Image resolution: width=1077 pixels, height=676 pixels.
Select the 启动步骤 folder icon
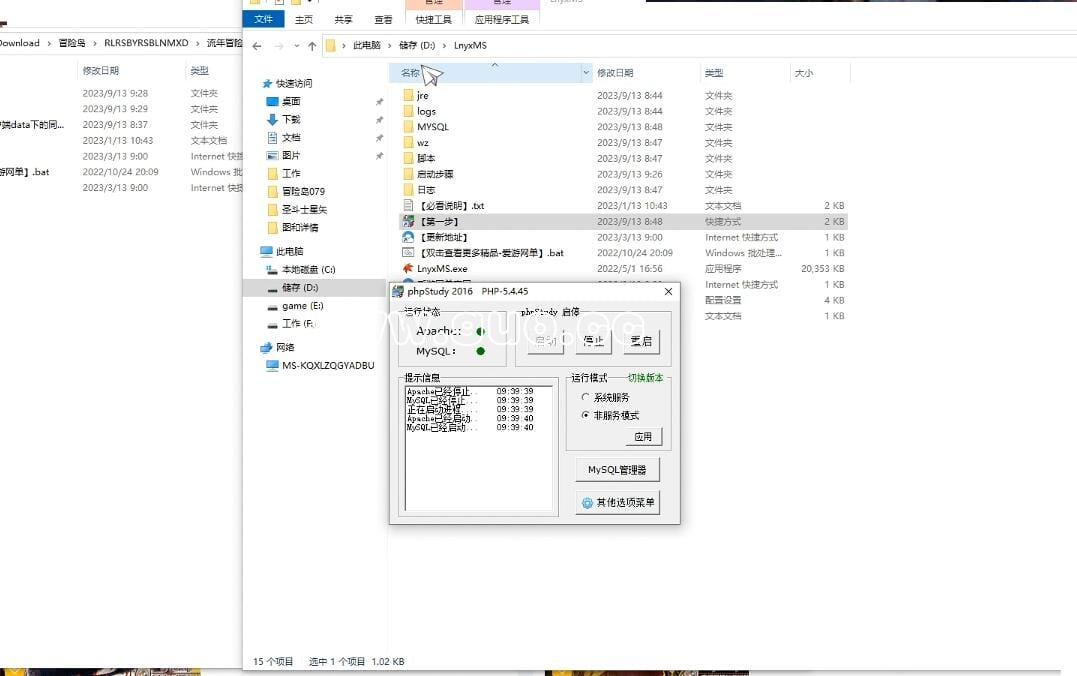pyautogui.click(x=408, y=174)
